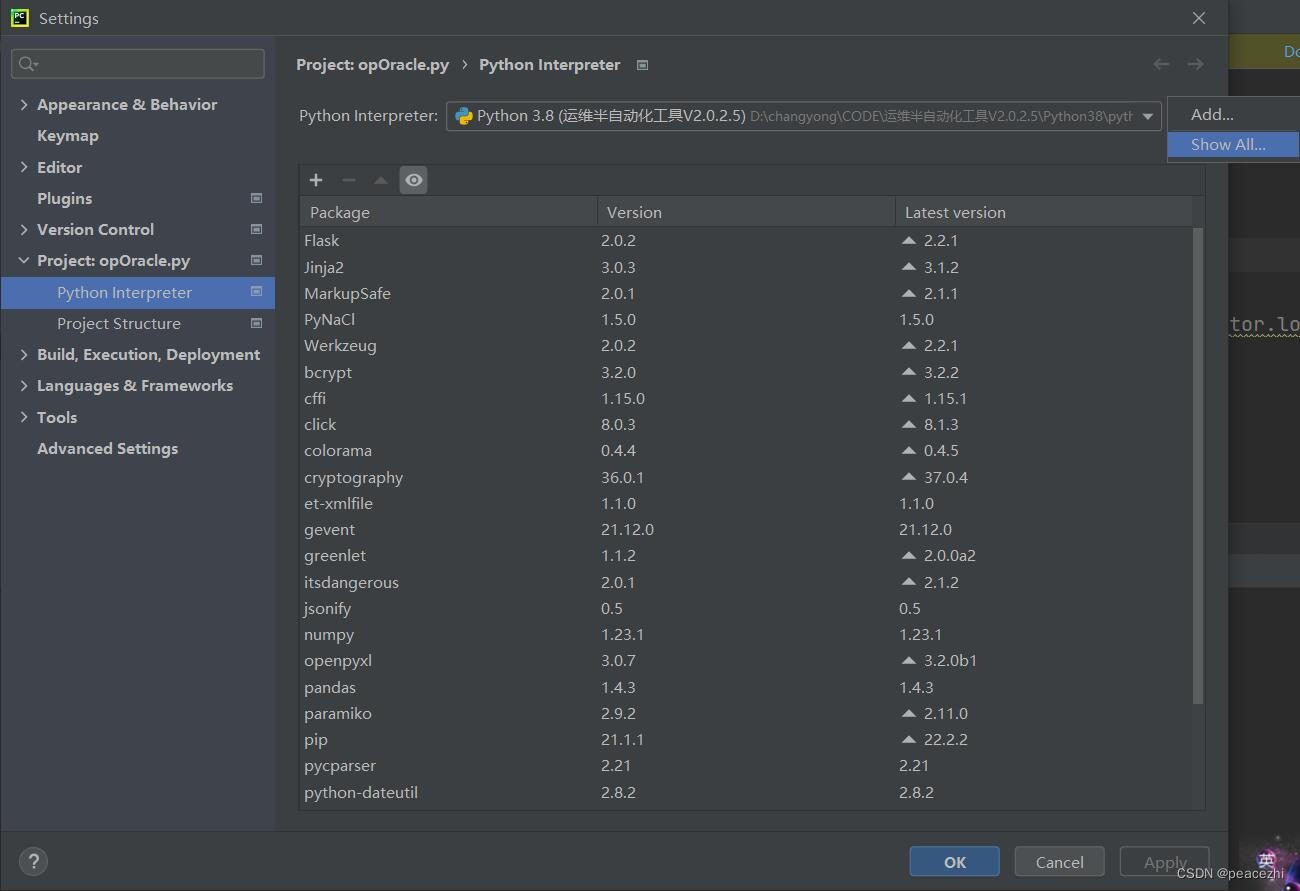Viewport: 1300px width, 891px height.
Task: Select the Jinja2 package row
Action: (x=746, y=267)
